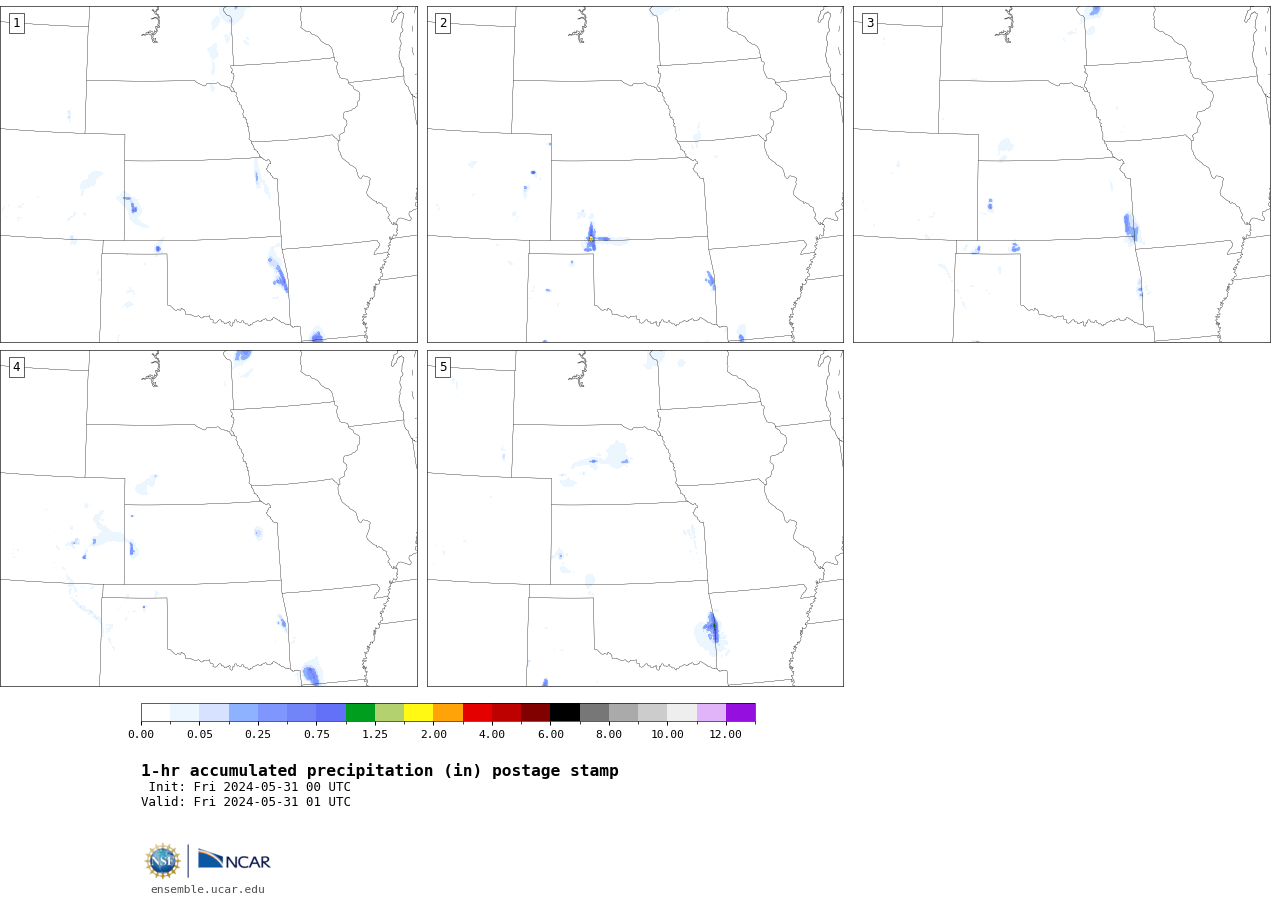The width and height of the screenshot is (1280, 901).
Task: Open ensemble member 4 precipitation map
Action: 209,518
